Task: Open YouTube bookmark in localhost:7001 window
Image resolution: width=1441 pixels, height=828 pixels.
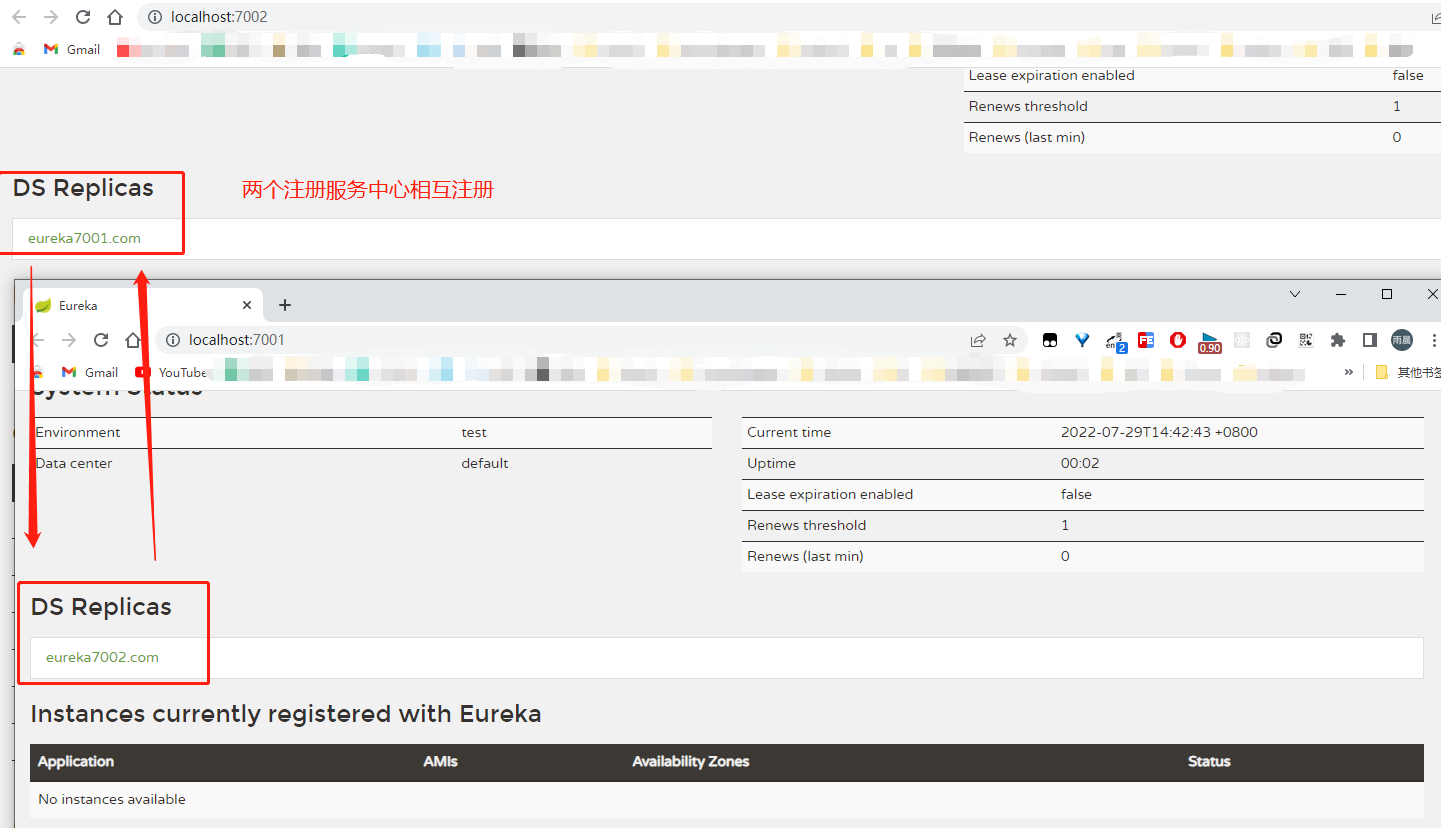Action: (x=171, y=372)
